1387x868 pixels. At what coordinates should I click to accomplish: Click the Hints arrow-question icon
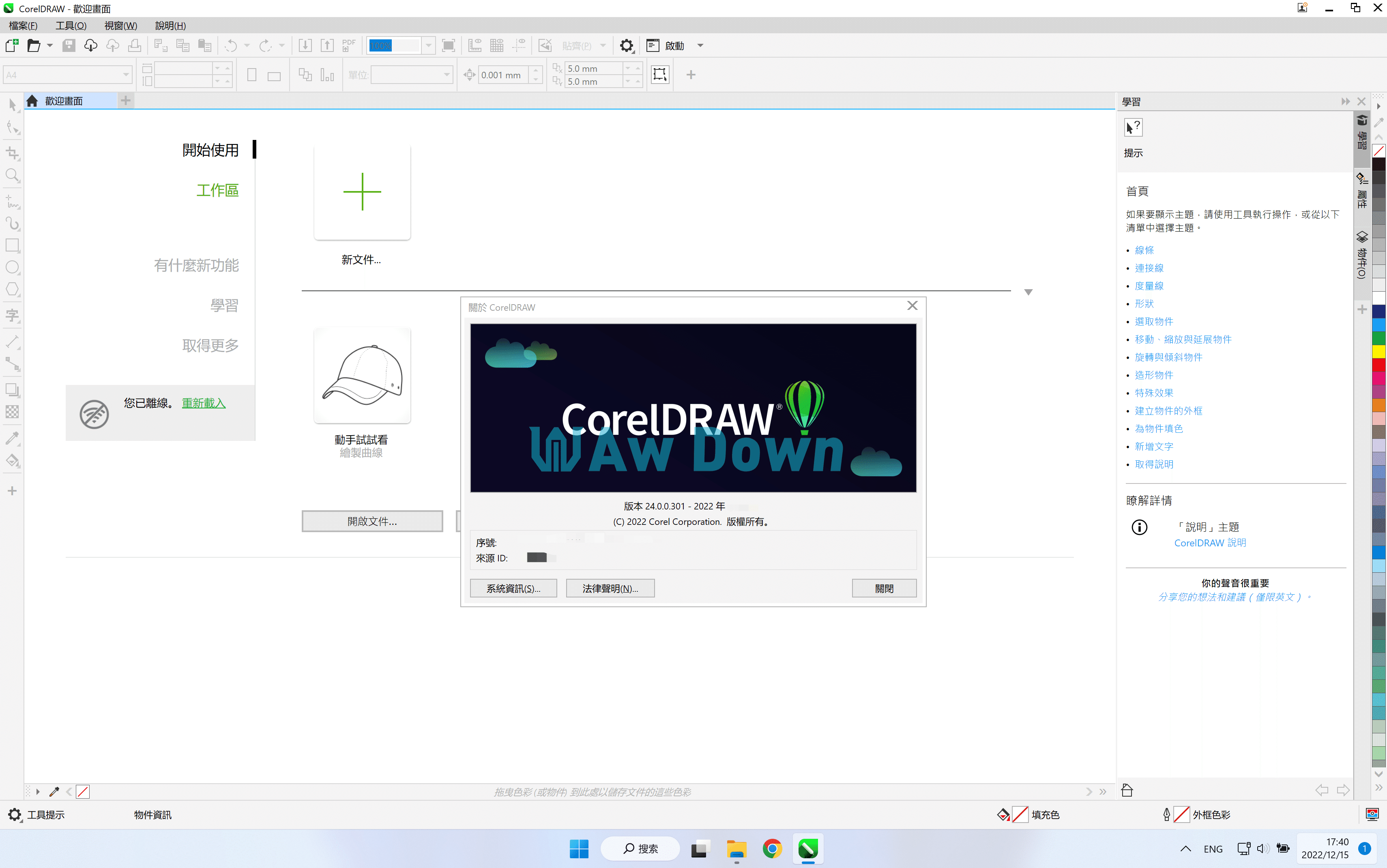pyautogui.click(x=1133, y=127)
